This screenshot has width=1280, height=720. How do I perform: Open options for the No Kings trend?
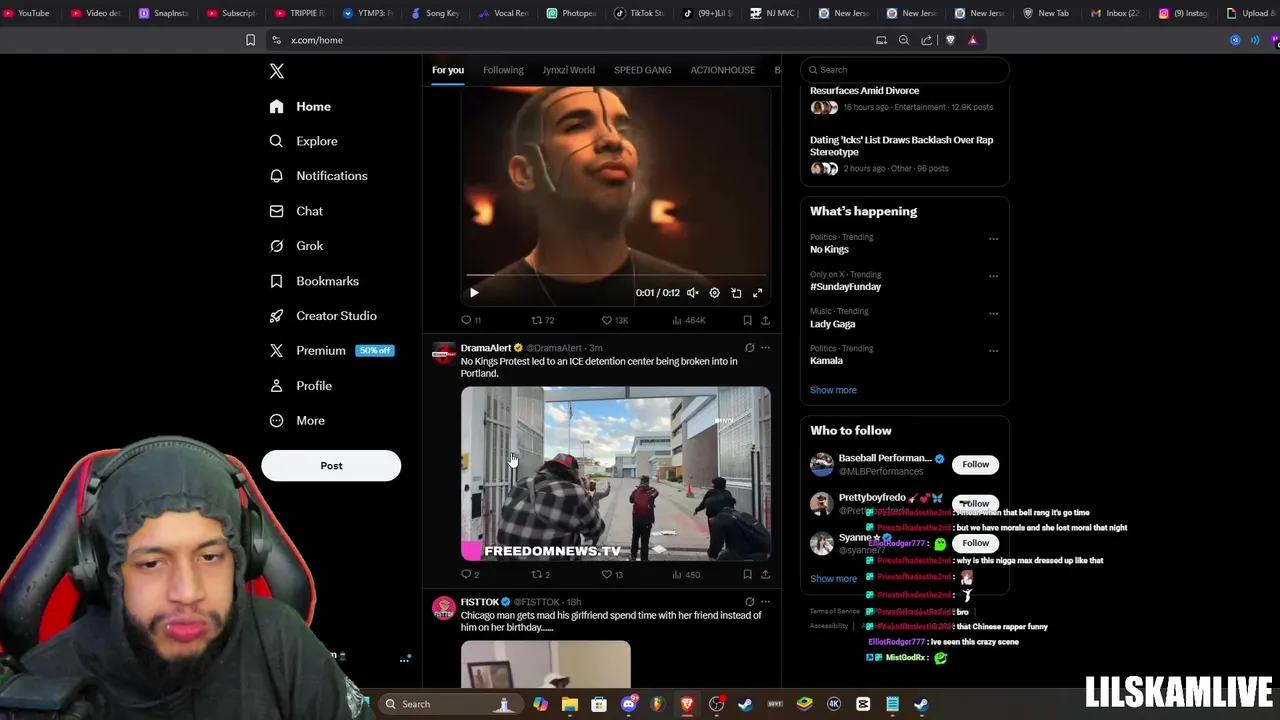pyautogui.click(x=993, y=238)
